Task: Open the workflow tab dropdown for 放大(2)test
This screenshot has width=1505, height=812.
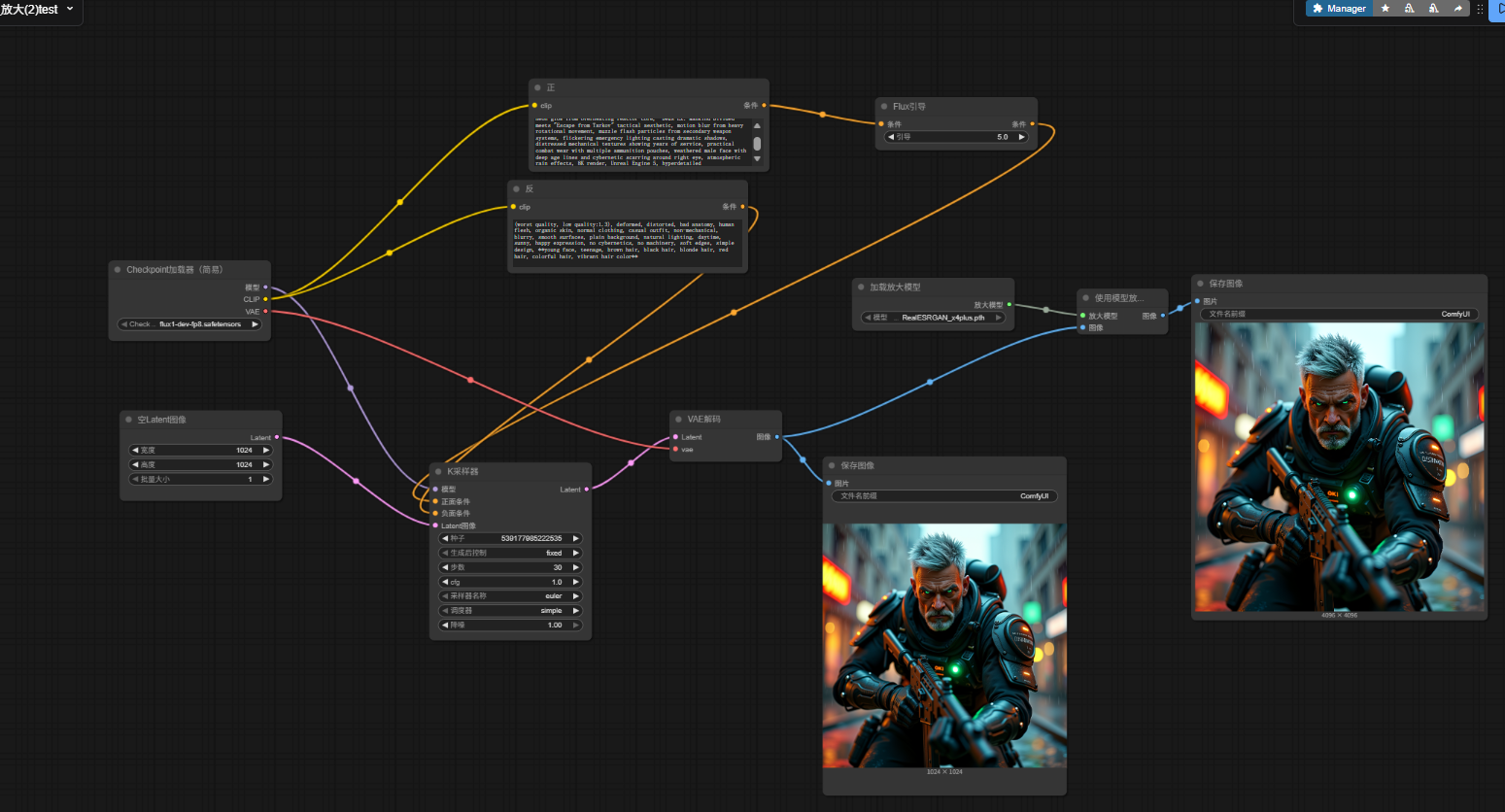Action: click(70, 9)
